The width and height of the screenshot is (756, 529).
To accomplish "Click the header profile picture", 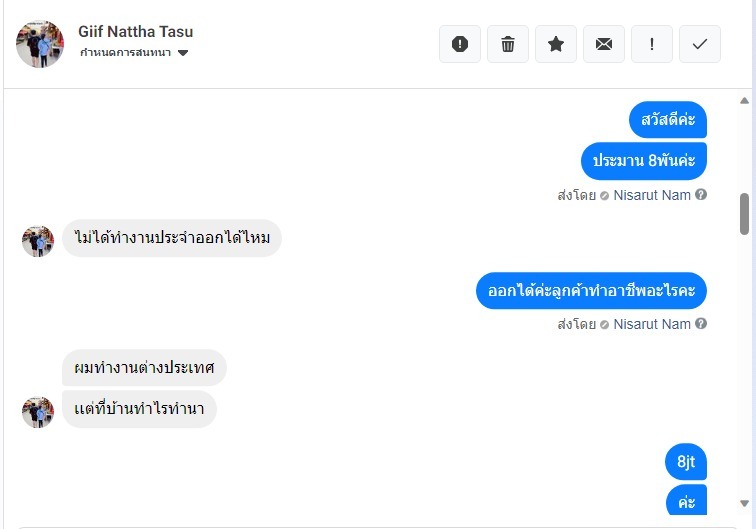I will (x=40, y=44).
